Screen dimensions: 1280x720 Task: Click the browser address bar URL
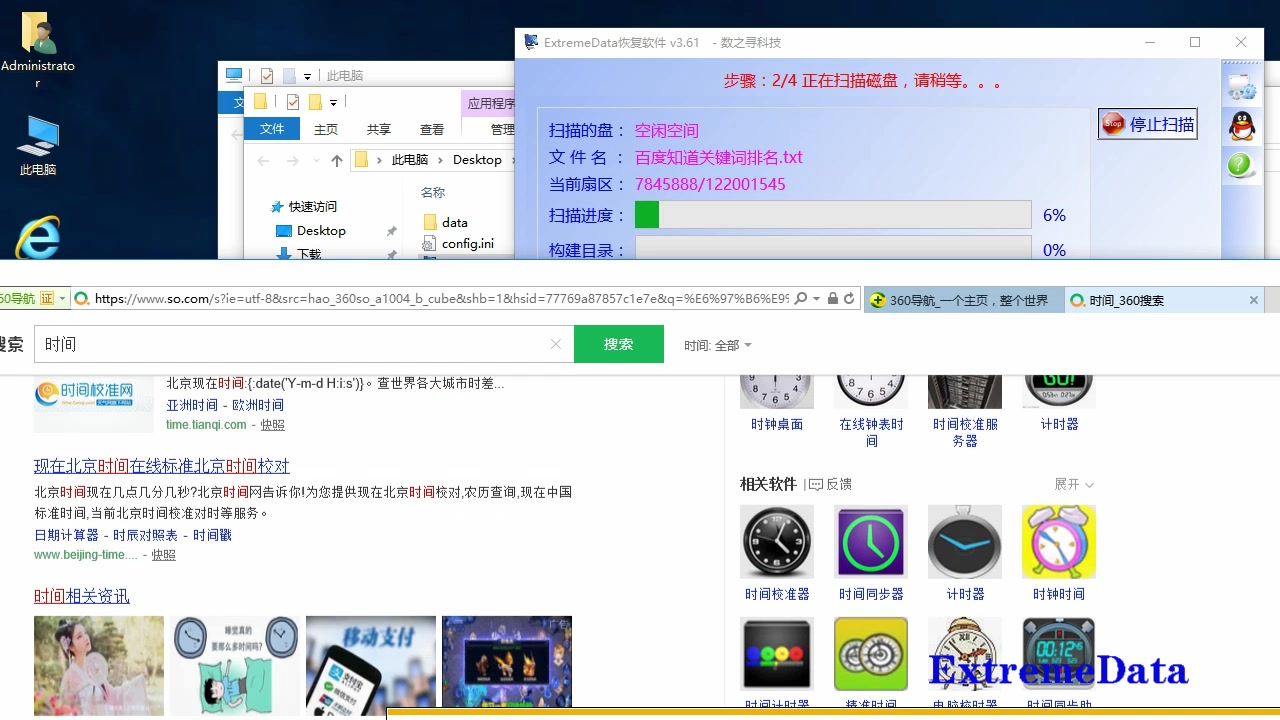(441, 299)
